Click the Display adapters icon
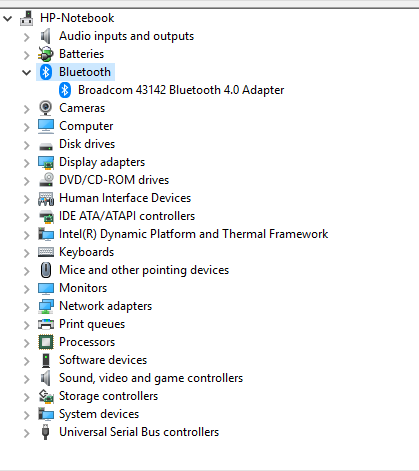This screenshot has width=419, height=471. 46,162
